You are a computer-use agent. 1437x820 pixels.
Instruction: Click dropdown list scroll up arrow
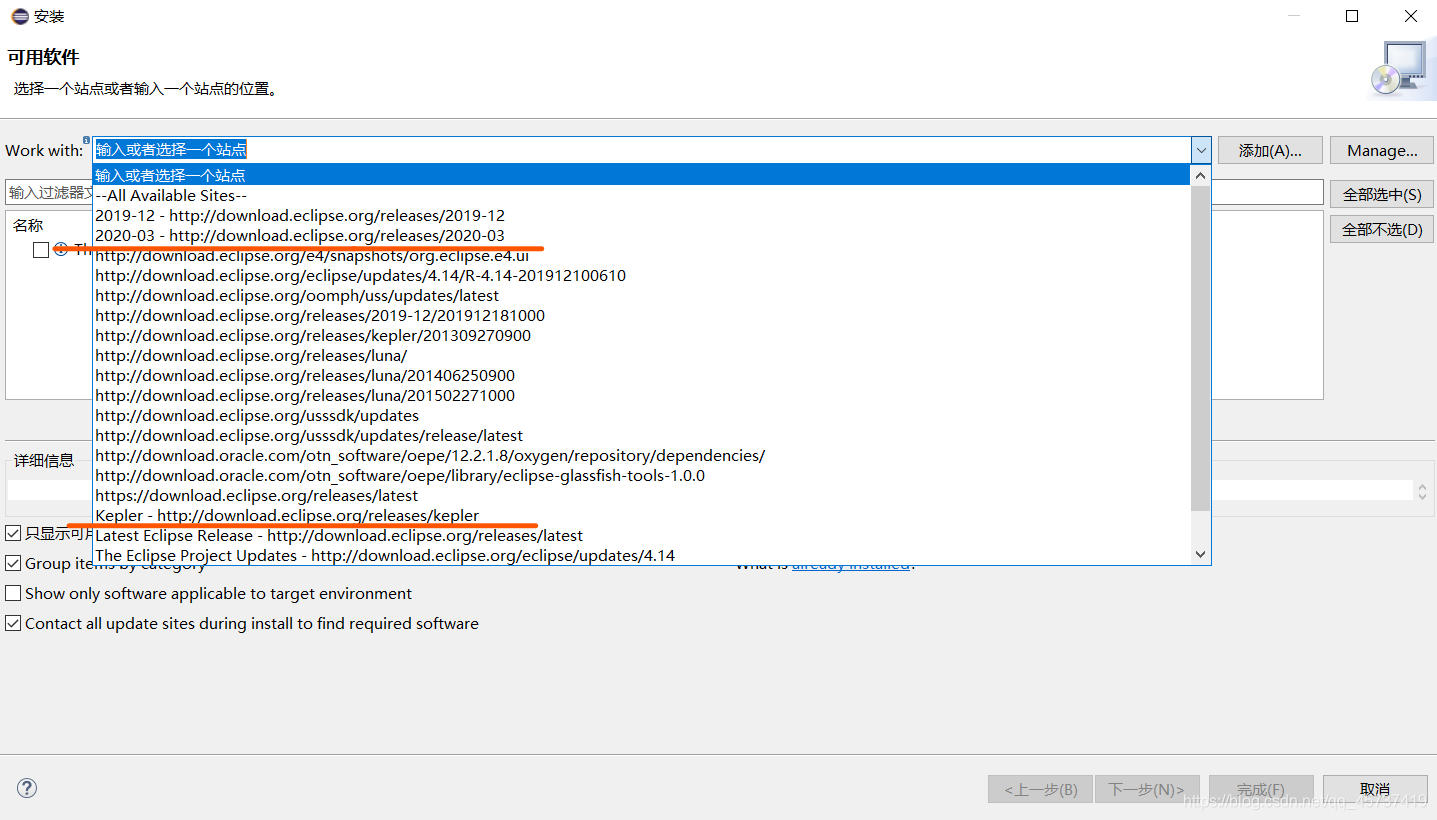(1201, 175)
